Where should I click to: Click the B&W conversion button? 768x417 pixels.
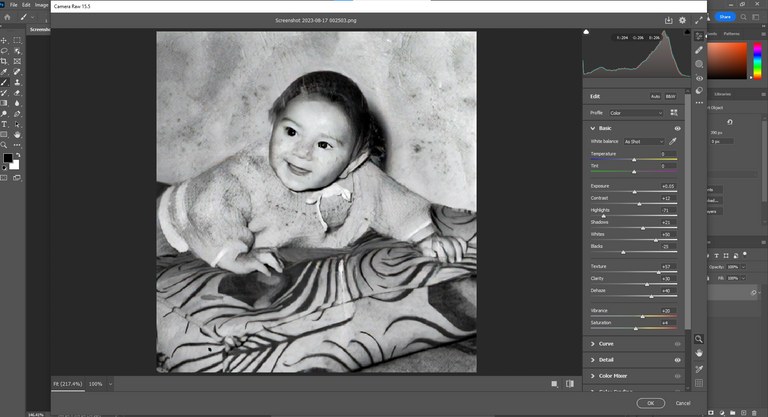tap(671, 97)
